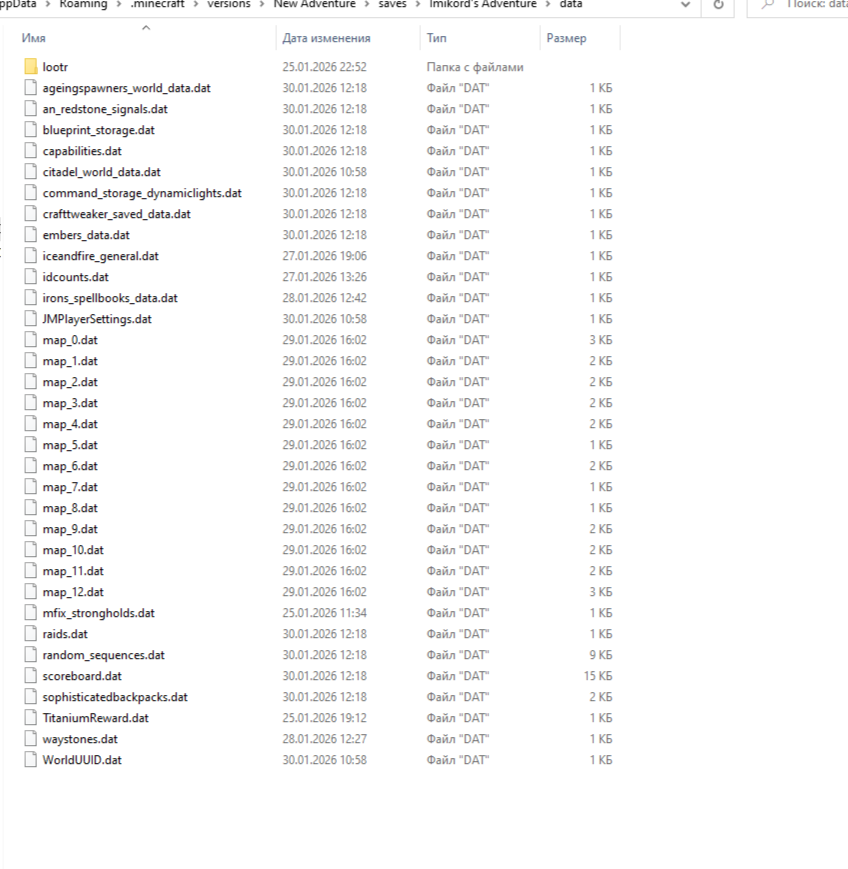
Task: Click the WorldUUID.dat file icon
Action: (x=30, y=760)
